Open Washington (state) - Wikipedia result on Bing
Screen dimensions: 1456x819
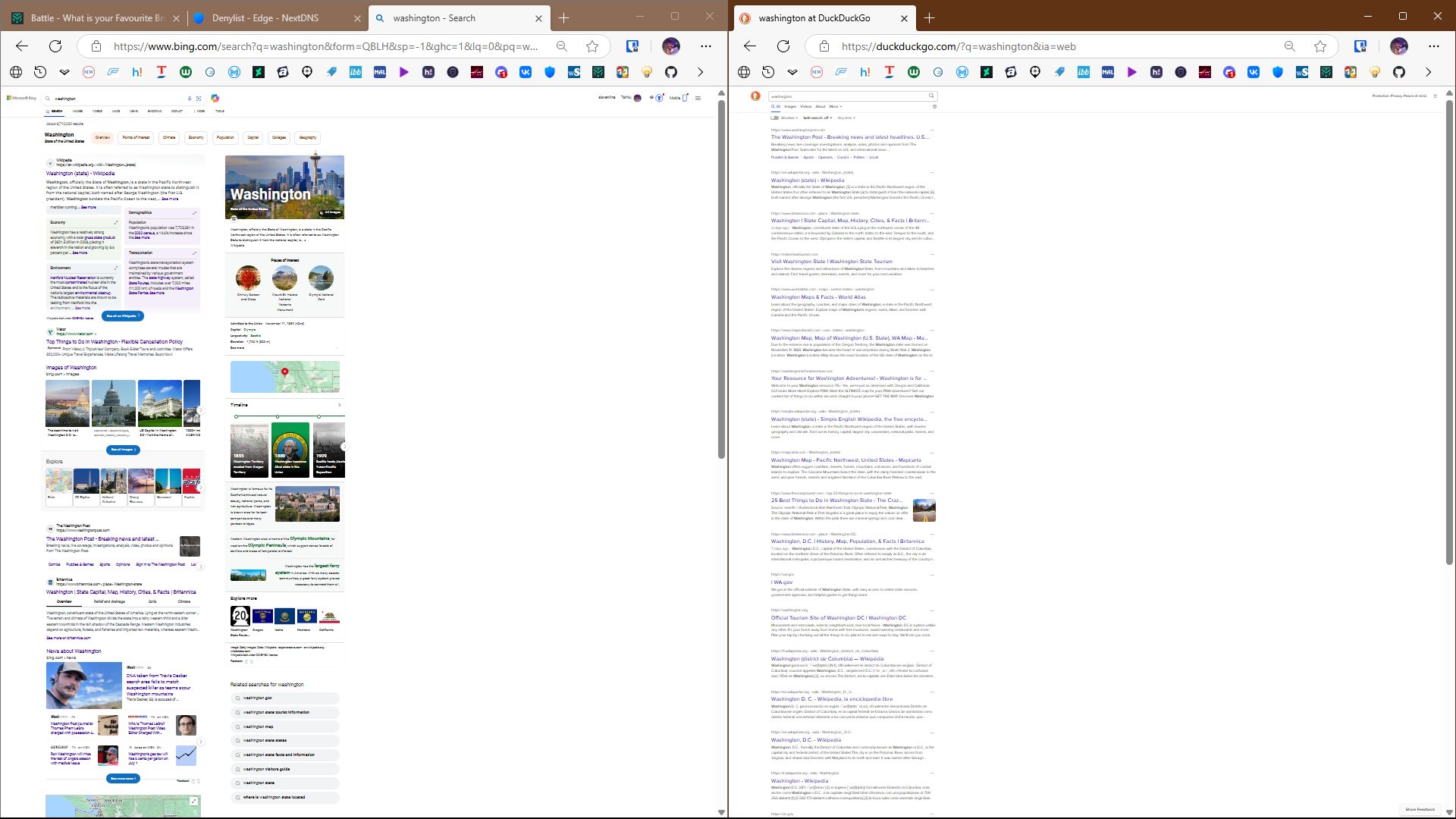click(x=80, y=174)
